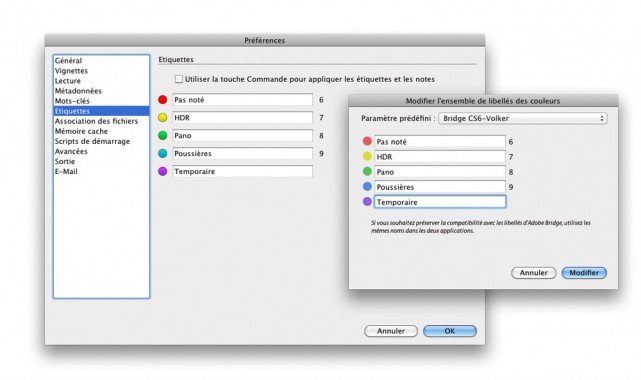Click Annuler in the color labels dialog
641x380 pixels.
(533, 273)
